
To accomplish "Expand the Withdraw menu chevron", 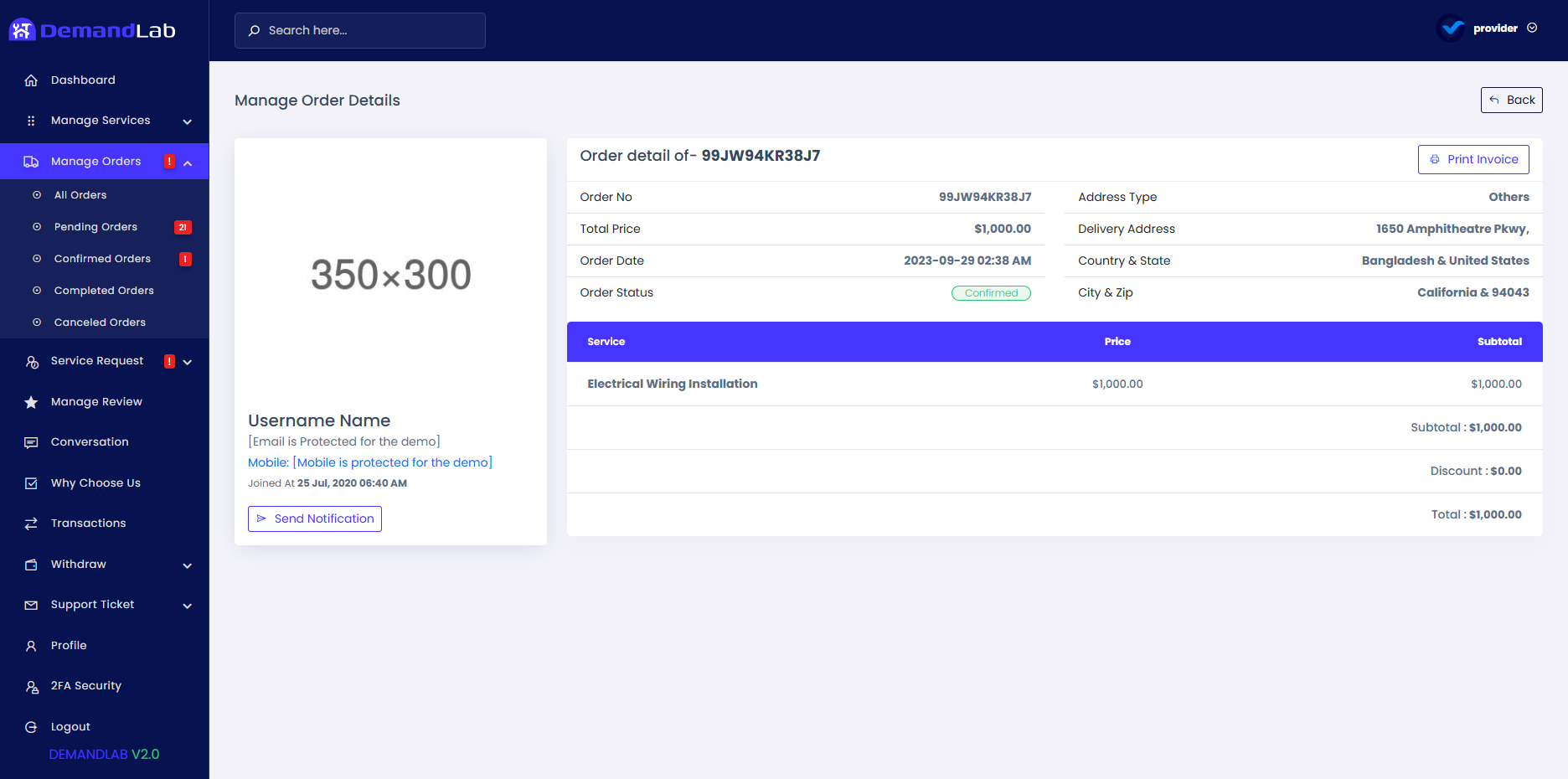I will tap(188, 565).
